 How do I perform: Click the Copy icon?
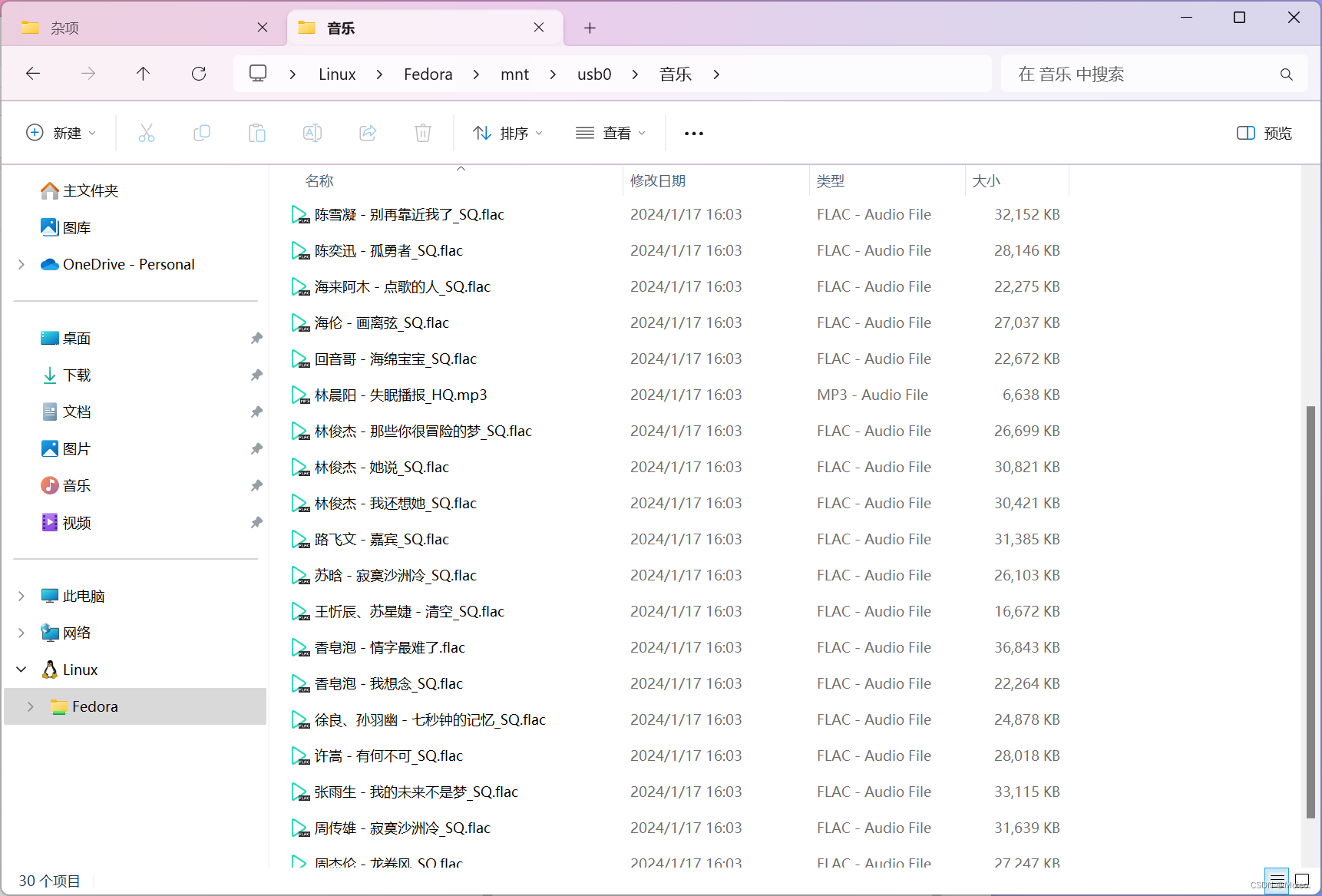coord(202,133)
